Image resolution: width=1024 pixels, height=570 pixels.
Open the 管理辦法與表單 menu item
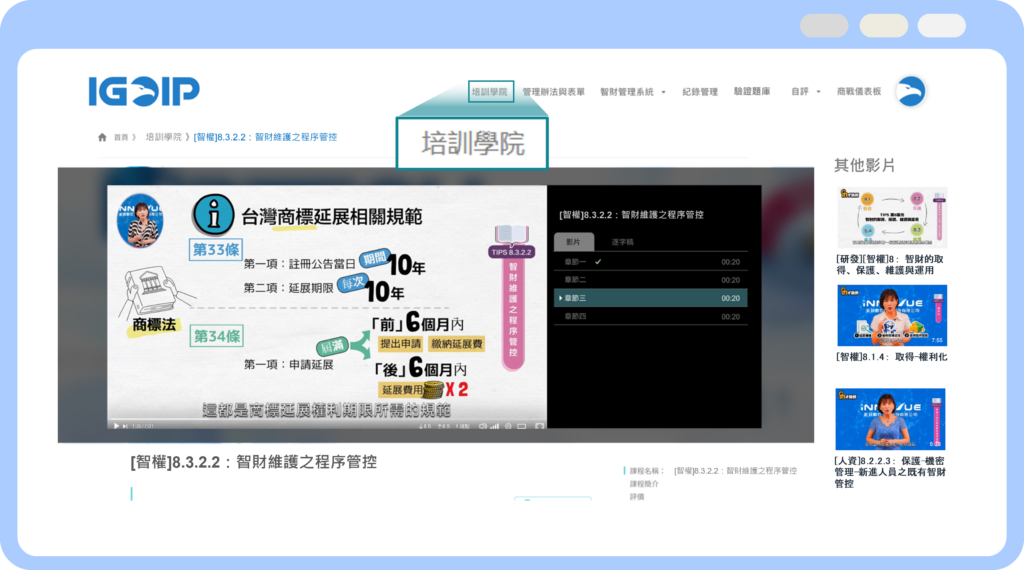[553, 92]
